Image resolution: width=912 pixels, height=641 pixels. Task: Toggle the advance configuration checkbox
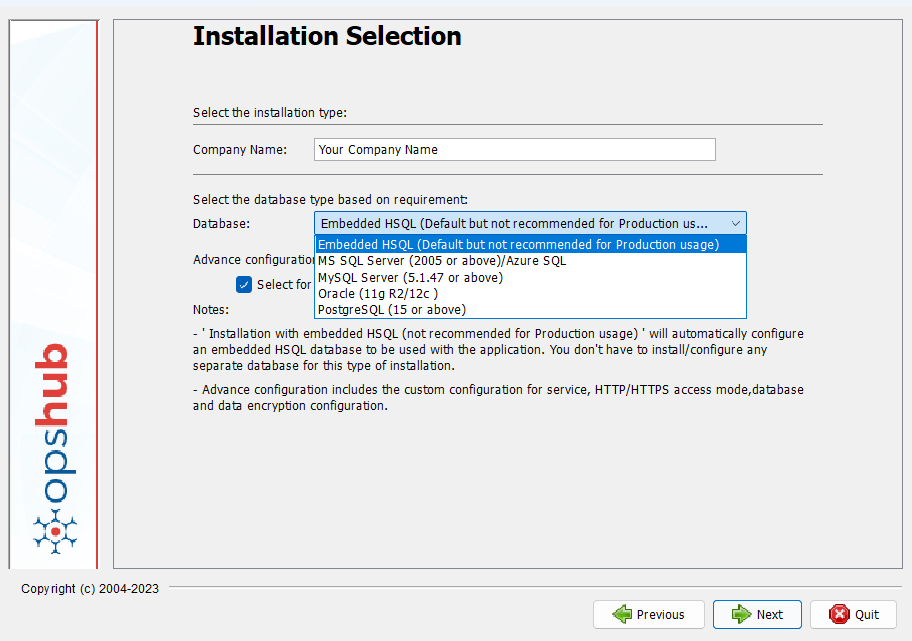[x=244, y=284]
